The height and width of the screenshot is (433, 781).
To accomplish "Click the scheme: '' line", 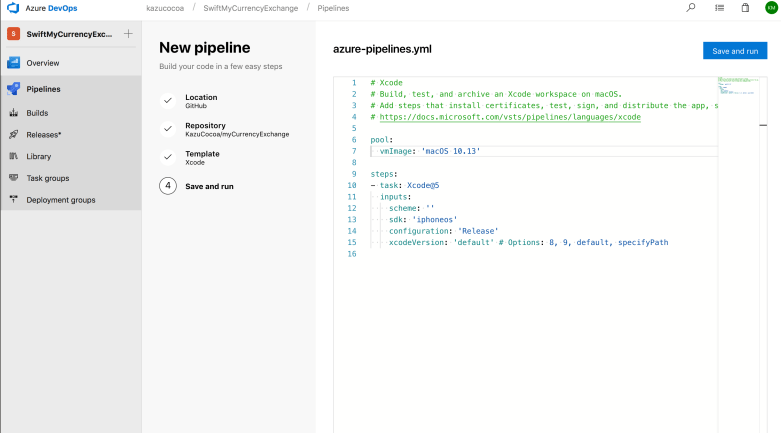I will click(x=411, y=208).
